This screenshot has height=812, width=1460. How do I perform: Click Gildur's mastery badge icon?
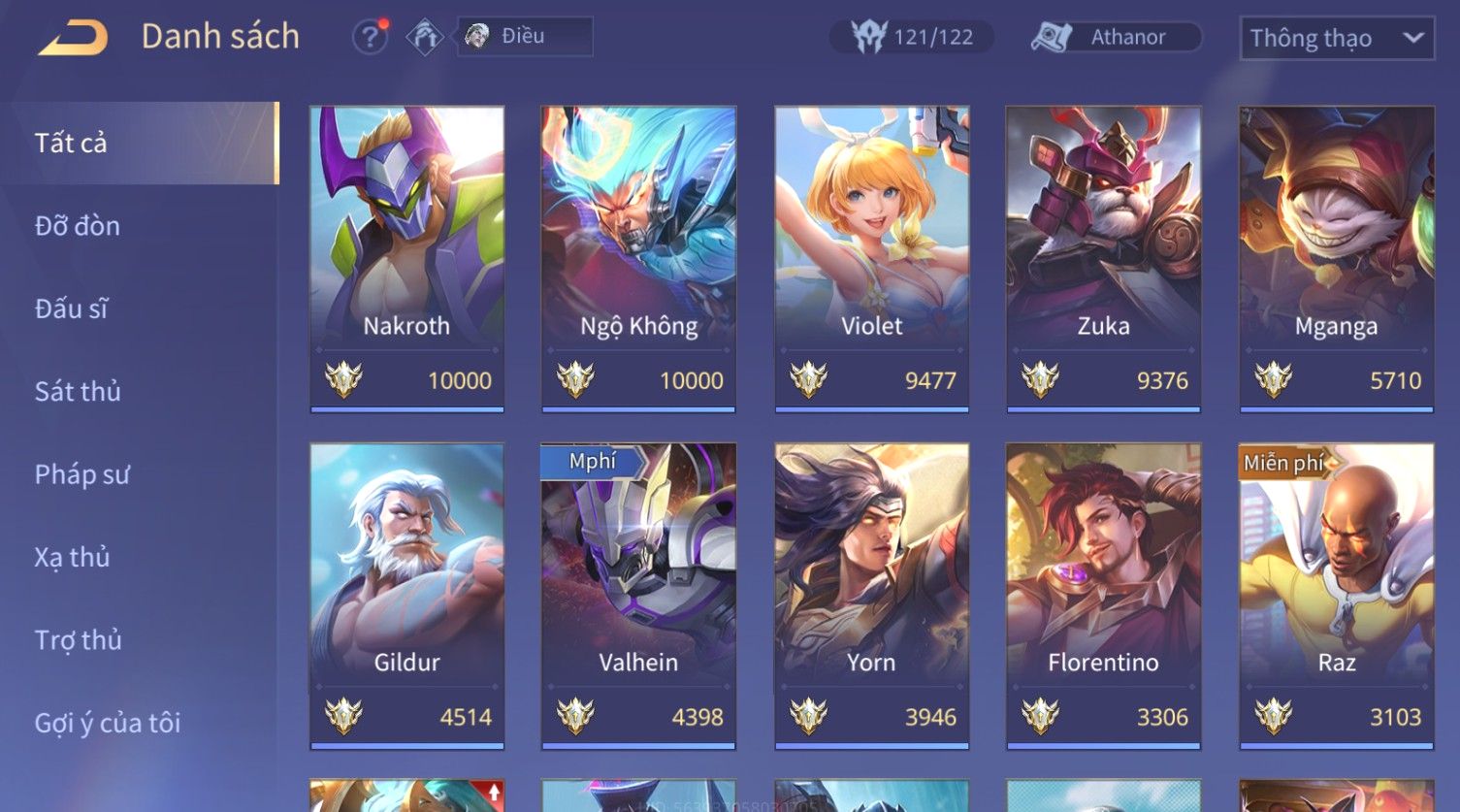[343, 716]
